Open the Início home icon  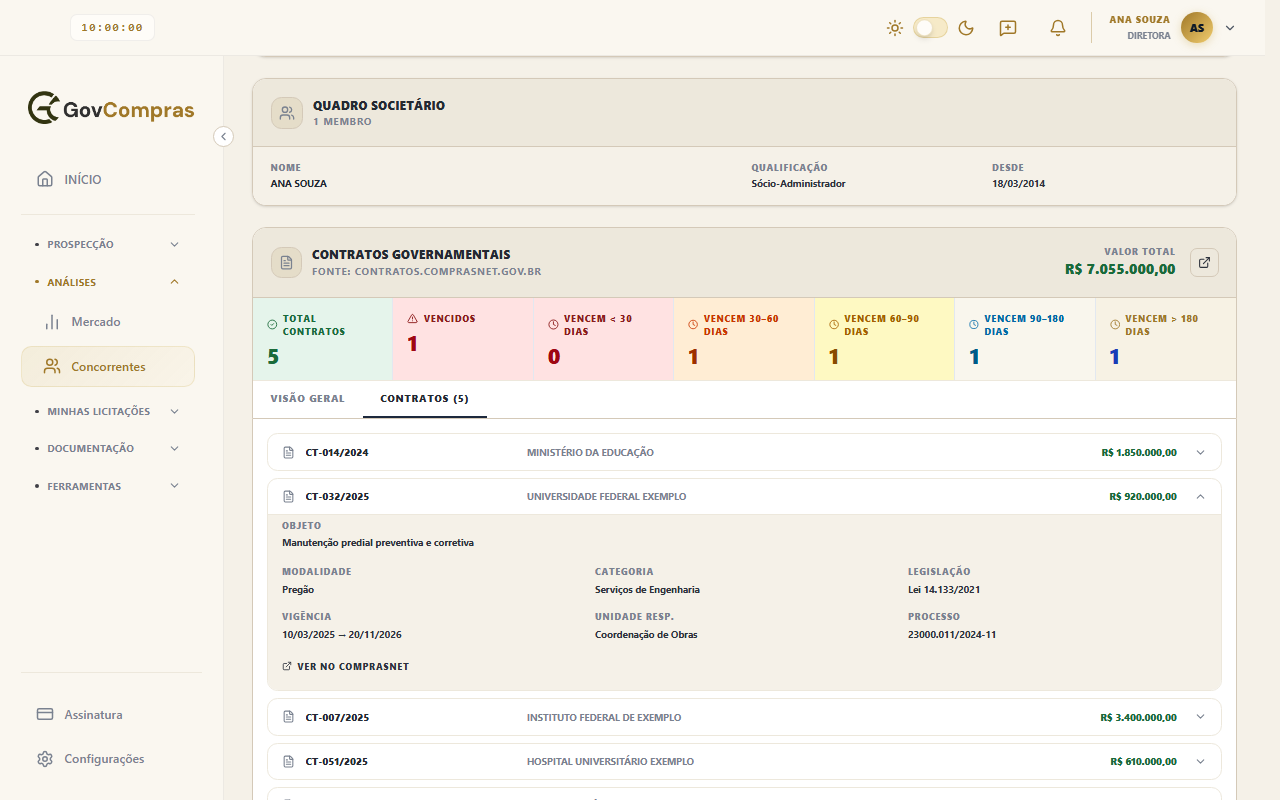[45, 179]
